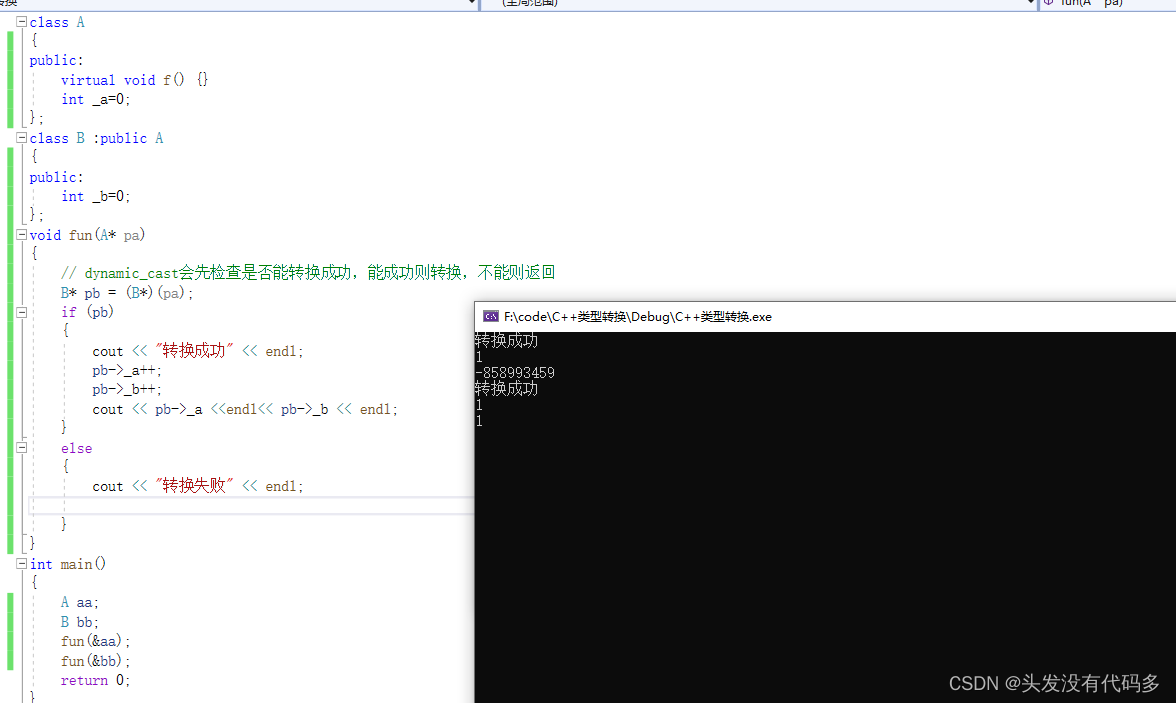Click the "virtual void f() {}" line
This screenshot has height=703, width=1176.
(134, 80)
